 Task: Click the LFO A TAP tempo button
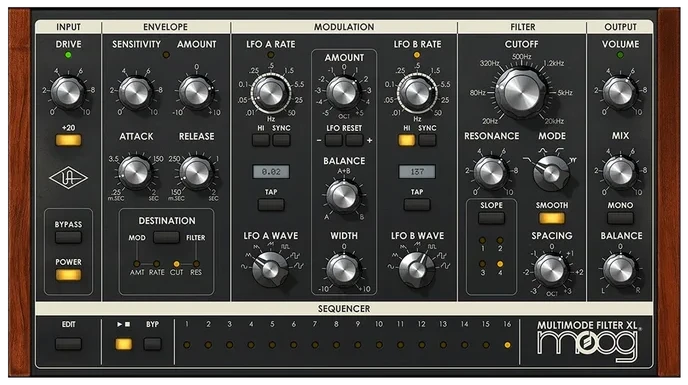coord(271,205)
